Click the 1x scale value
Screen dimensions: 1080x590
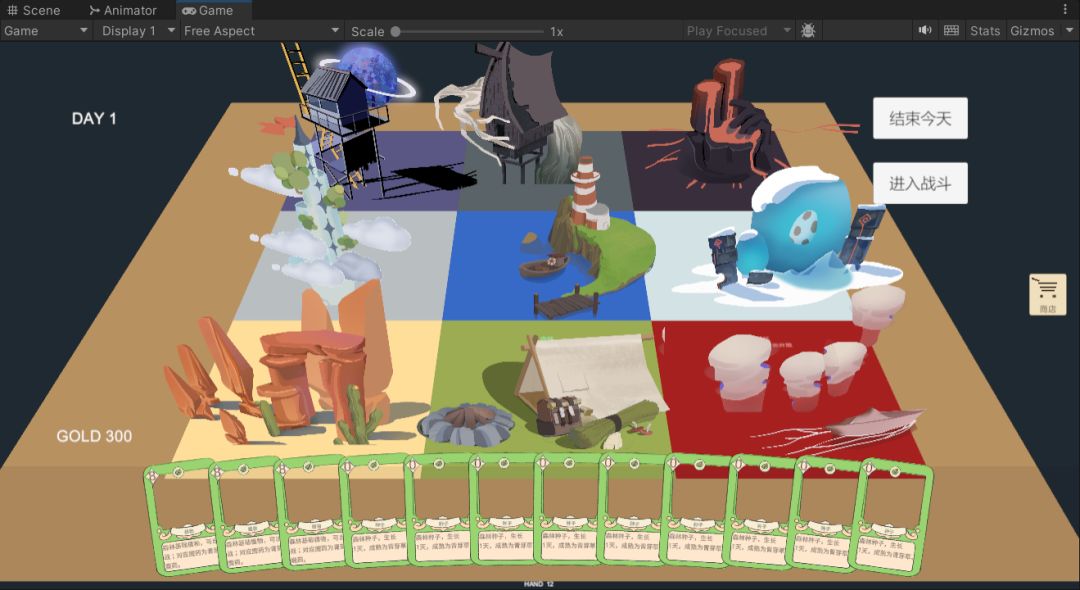coord(557,31)
